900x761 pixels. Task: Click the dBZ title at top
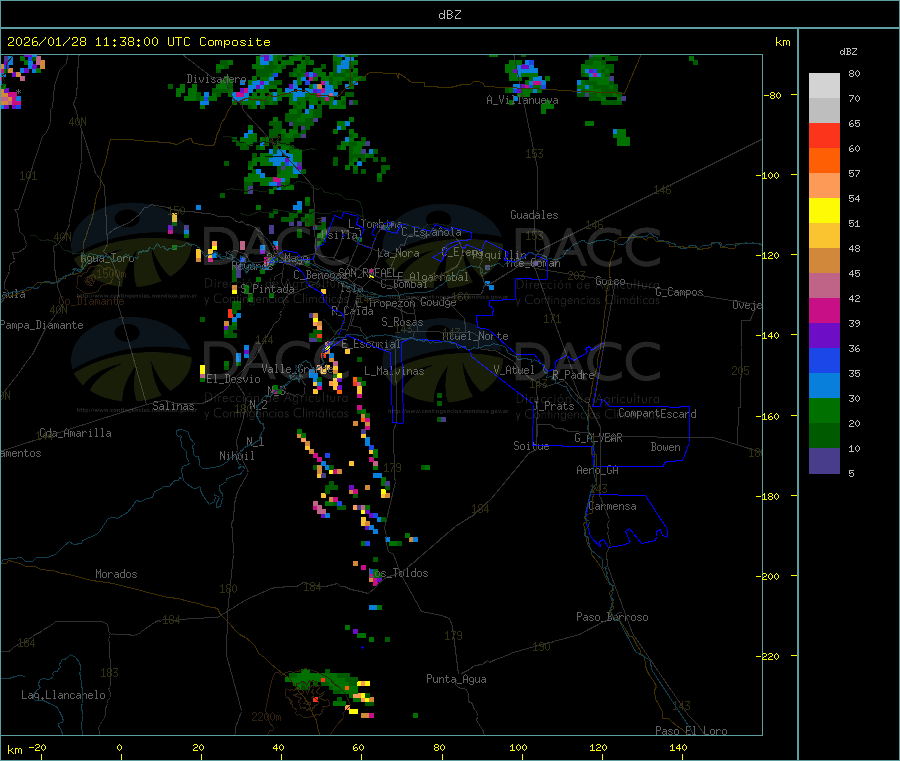pos(449,15)
